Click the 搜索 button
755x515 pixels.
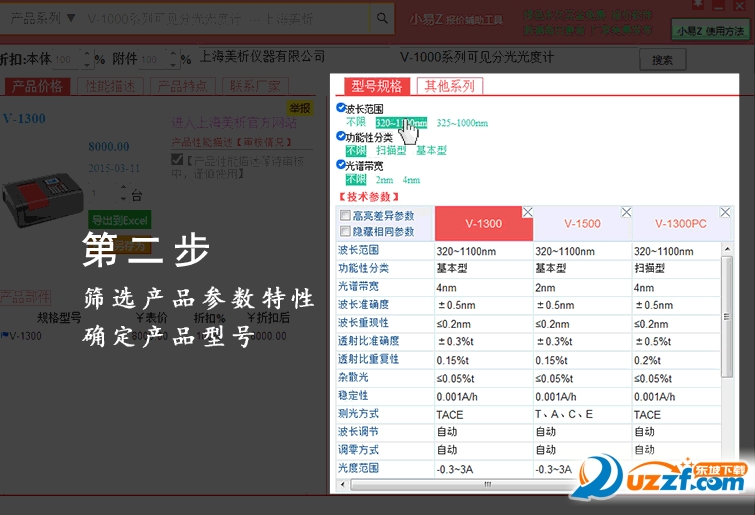tap(662, 60)
